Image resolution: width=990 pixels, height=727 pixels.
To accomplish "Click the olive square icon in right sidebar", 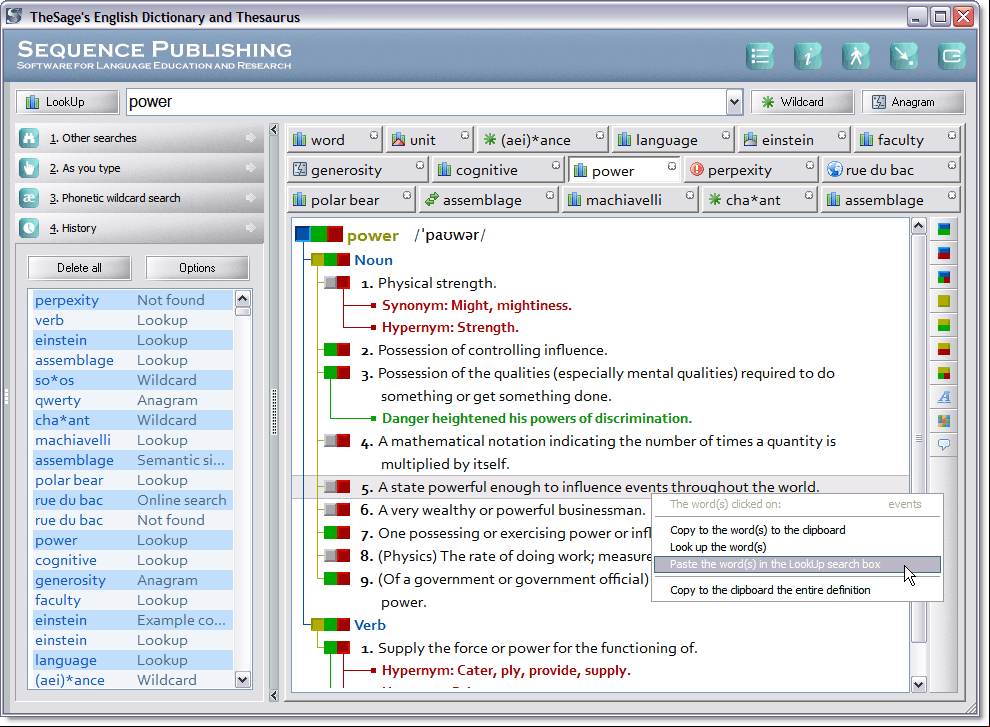I will click(x=944, y=301).
